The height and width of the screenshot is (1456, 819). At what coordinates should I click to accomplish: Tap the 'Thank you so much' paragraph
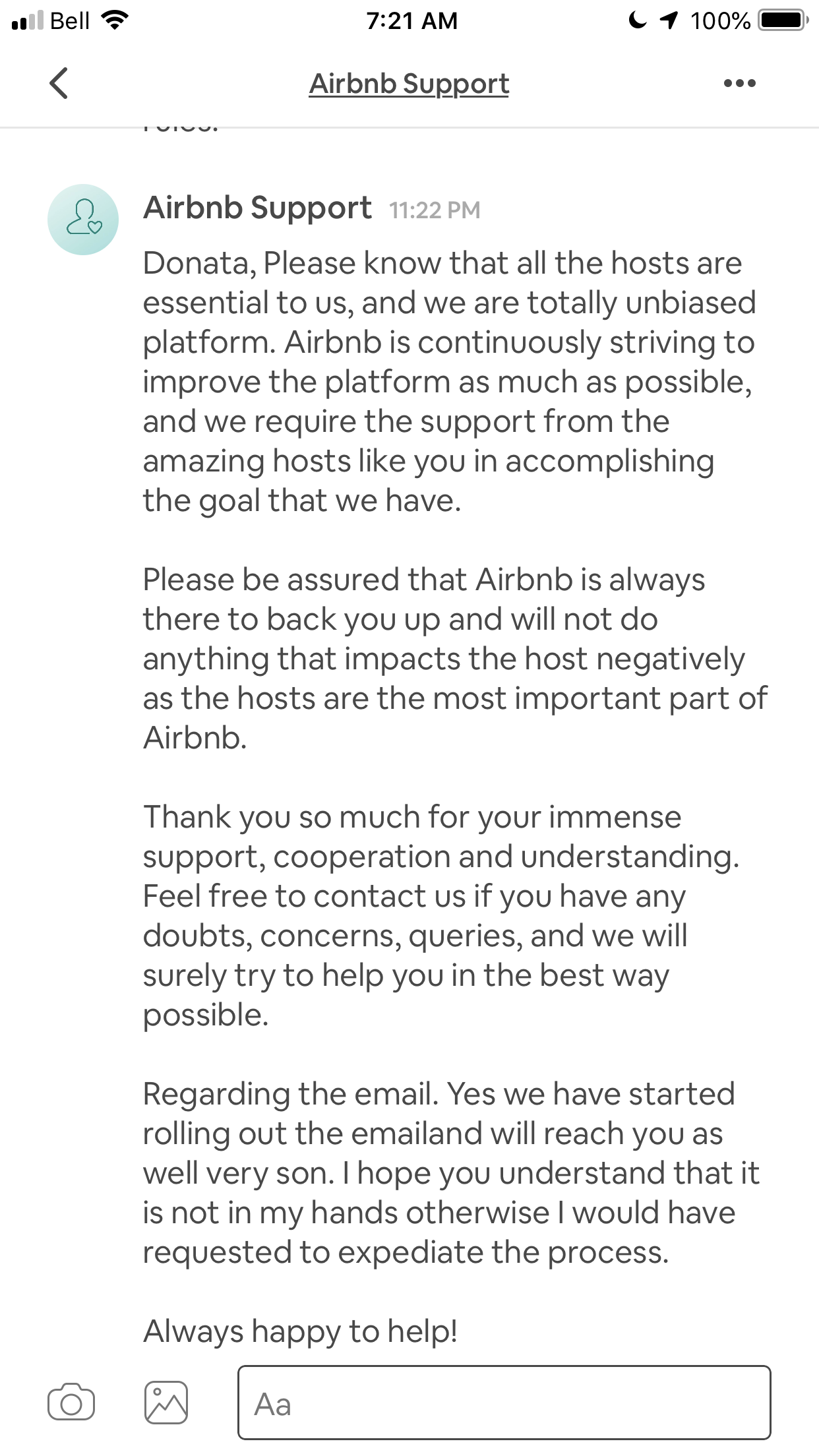pyautogui.click(x=440, y=916)
